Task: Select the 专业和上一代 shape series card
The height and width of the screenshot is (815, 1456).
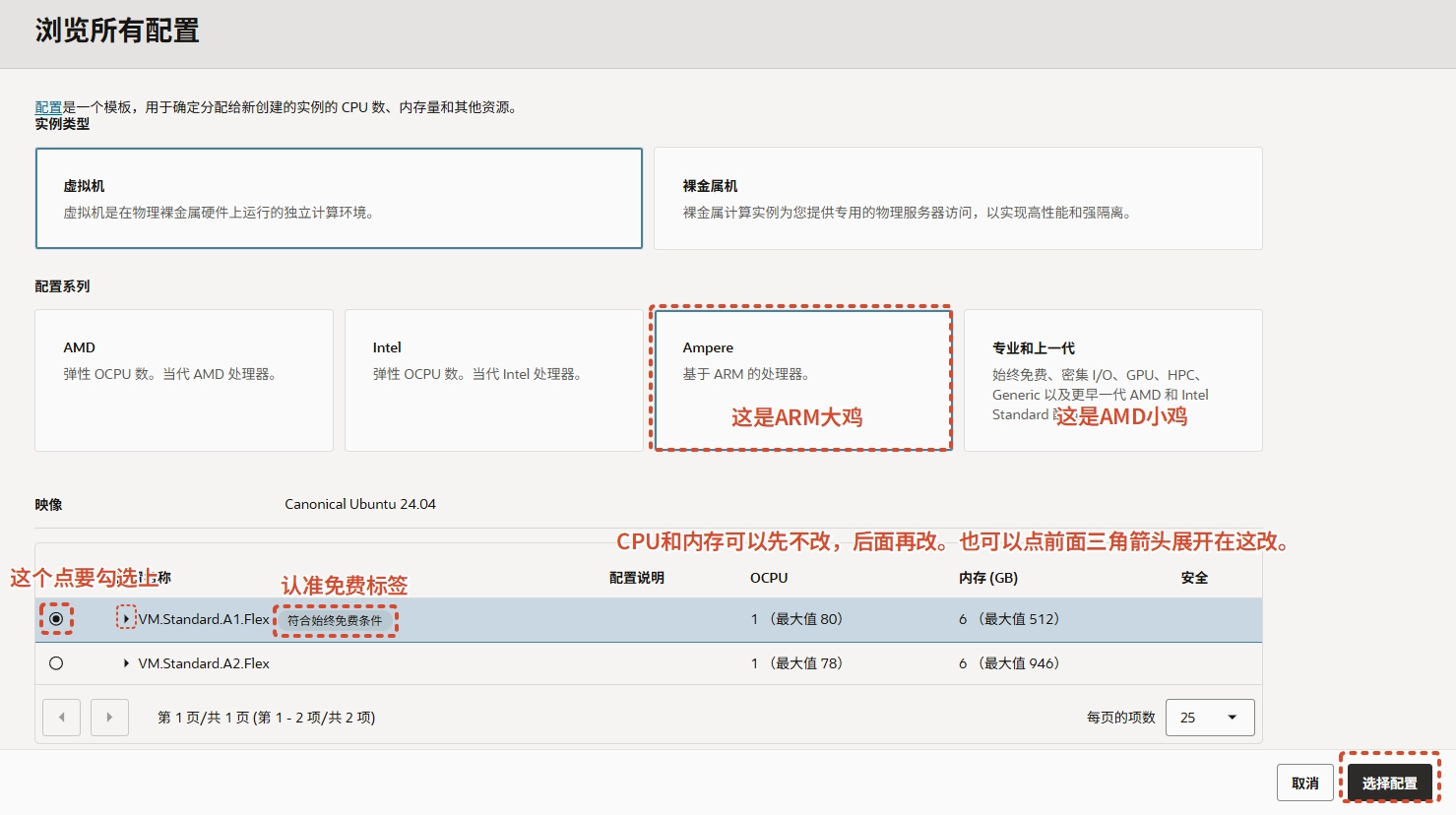Action: [x=1112, y=380]
